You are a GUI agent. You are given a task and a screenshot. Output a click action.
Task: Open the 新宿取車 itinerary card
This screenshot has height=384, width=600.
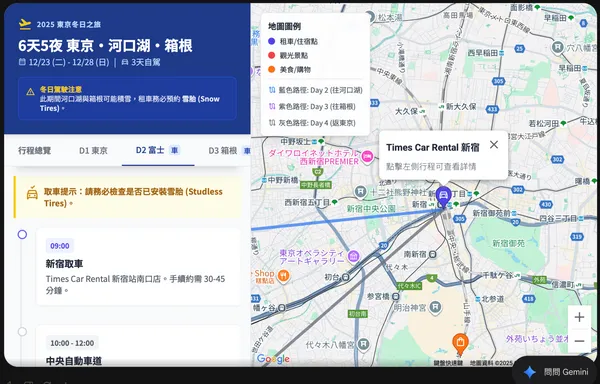(138, 267)
